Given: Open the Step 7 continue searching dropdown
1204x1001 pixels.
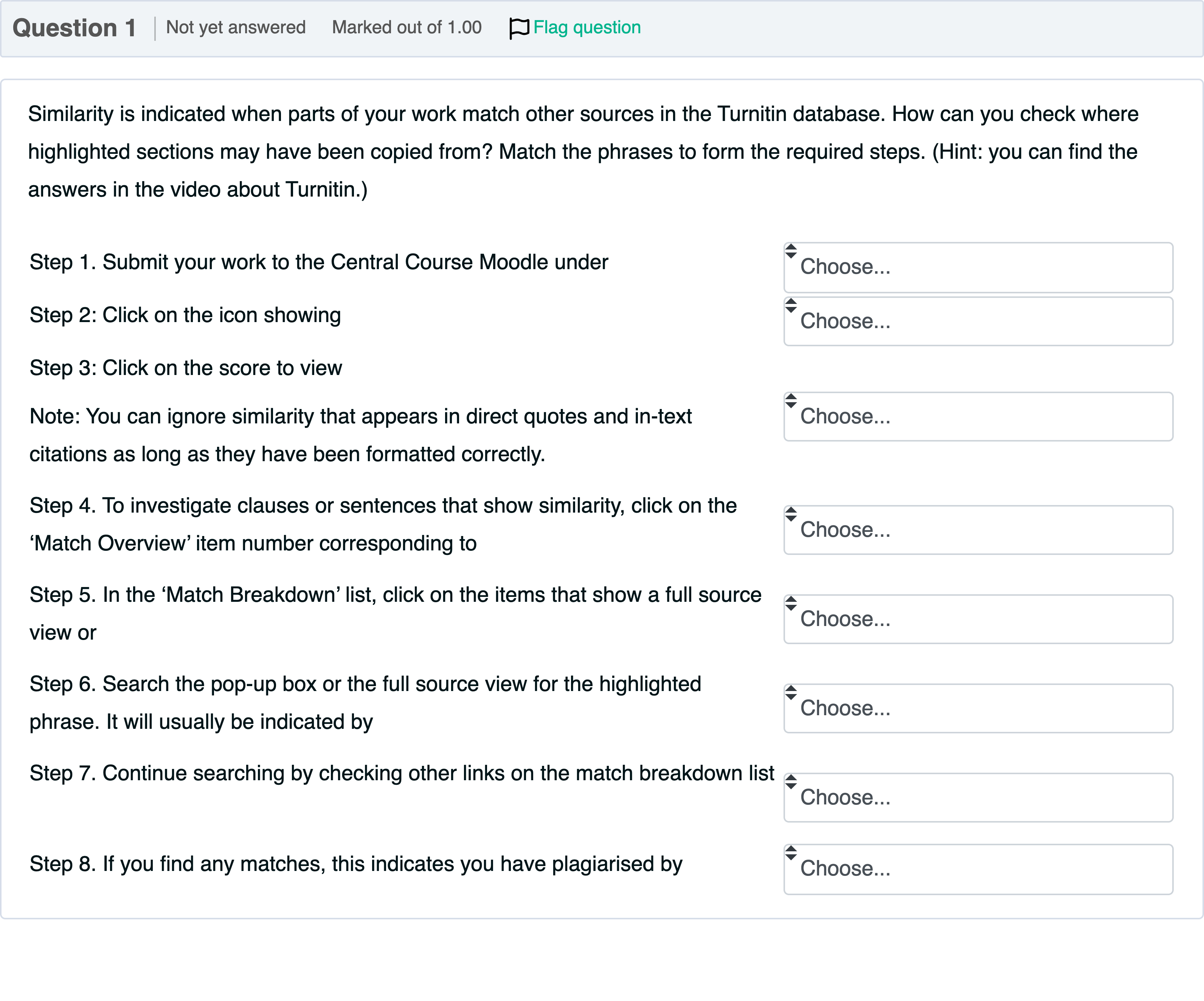Looking at the screenshot, I should click(x=977, y=798).
